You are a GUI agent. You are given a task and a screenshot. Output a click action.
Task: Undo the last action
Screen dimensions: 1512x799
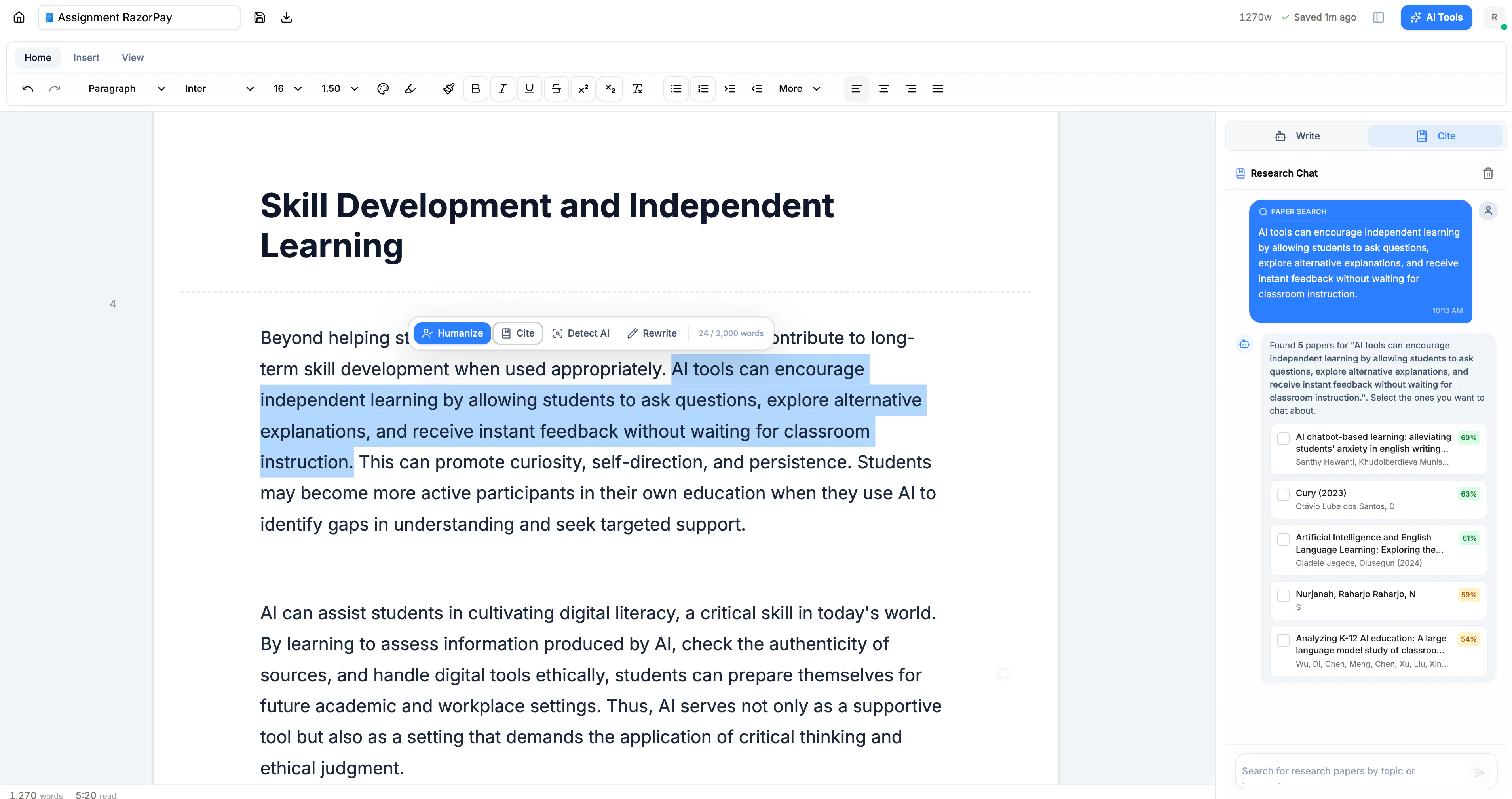pyautogui.click(x=28, y=89)
